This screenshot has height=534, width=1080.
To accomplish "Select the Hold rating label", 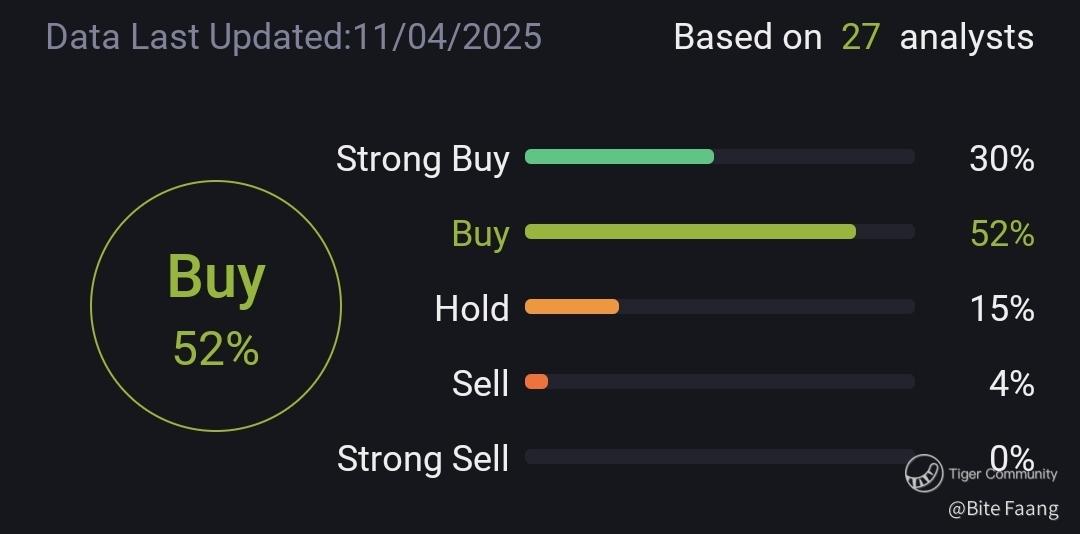I will click(x=471, y=309).
